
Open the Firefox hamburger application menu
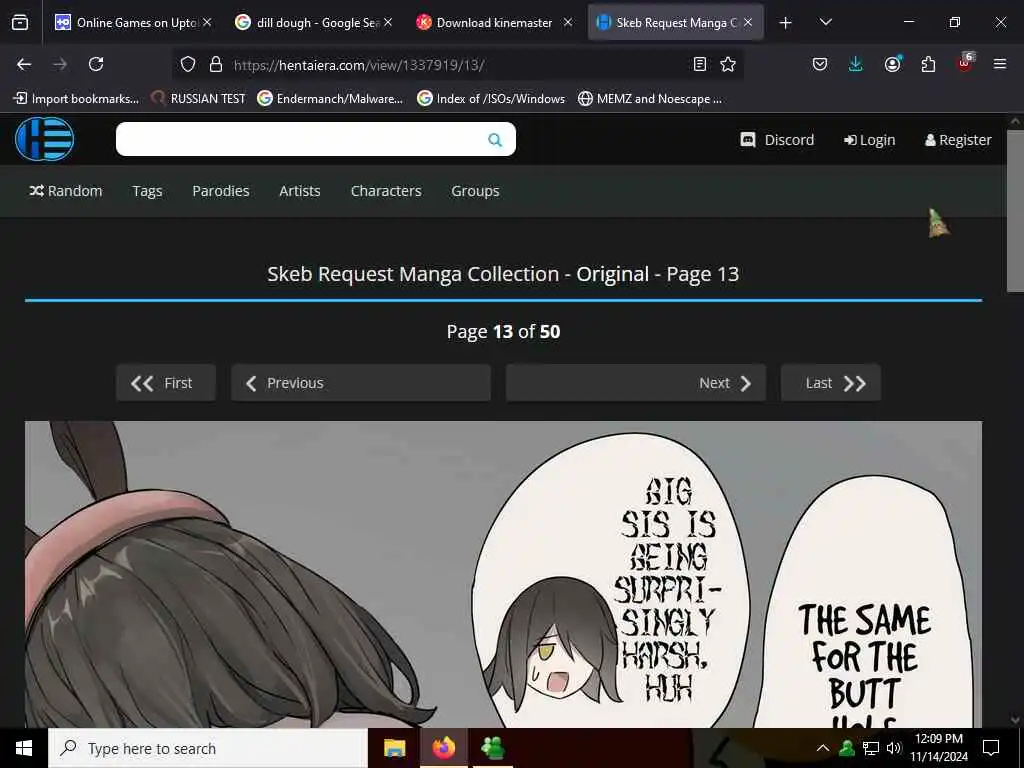click(x=999, y=64)
